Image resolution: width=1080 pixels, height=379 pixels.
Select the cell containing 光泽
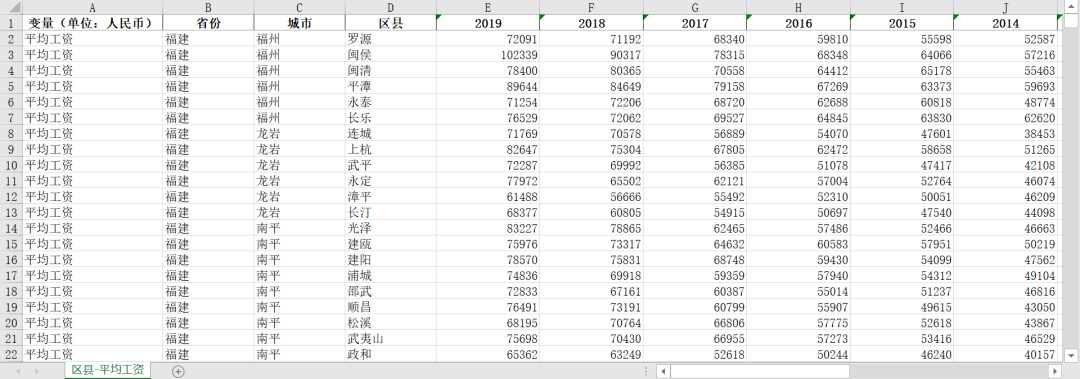[391, 228]
